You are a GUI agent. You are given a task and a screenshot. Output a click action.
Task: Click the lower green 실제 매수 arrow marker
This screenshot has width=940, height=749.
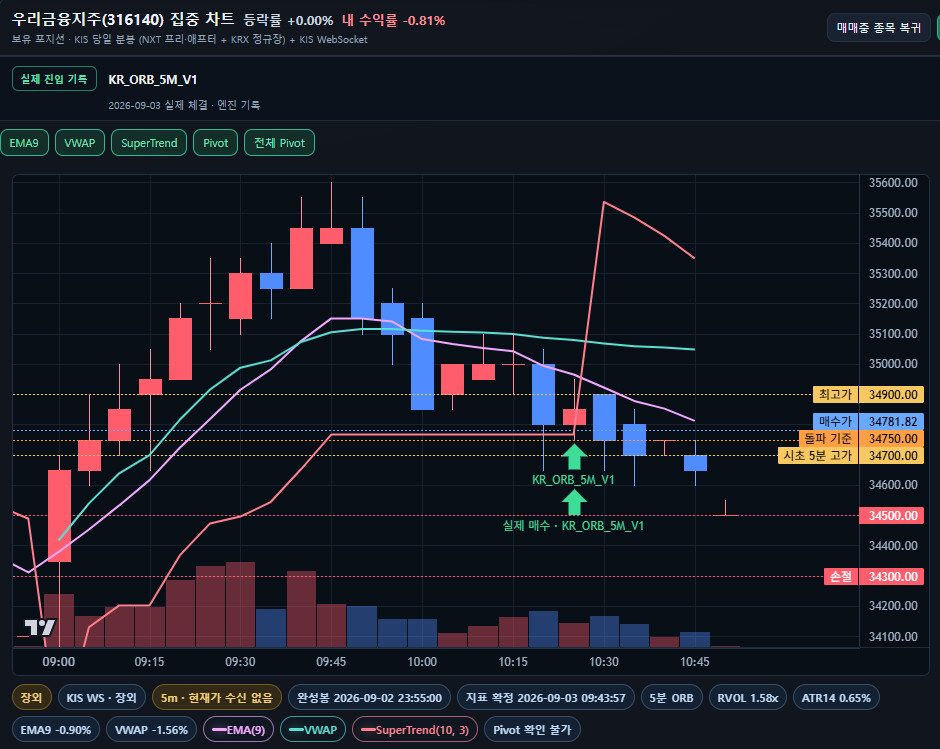point(574,503)
